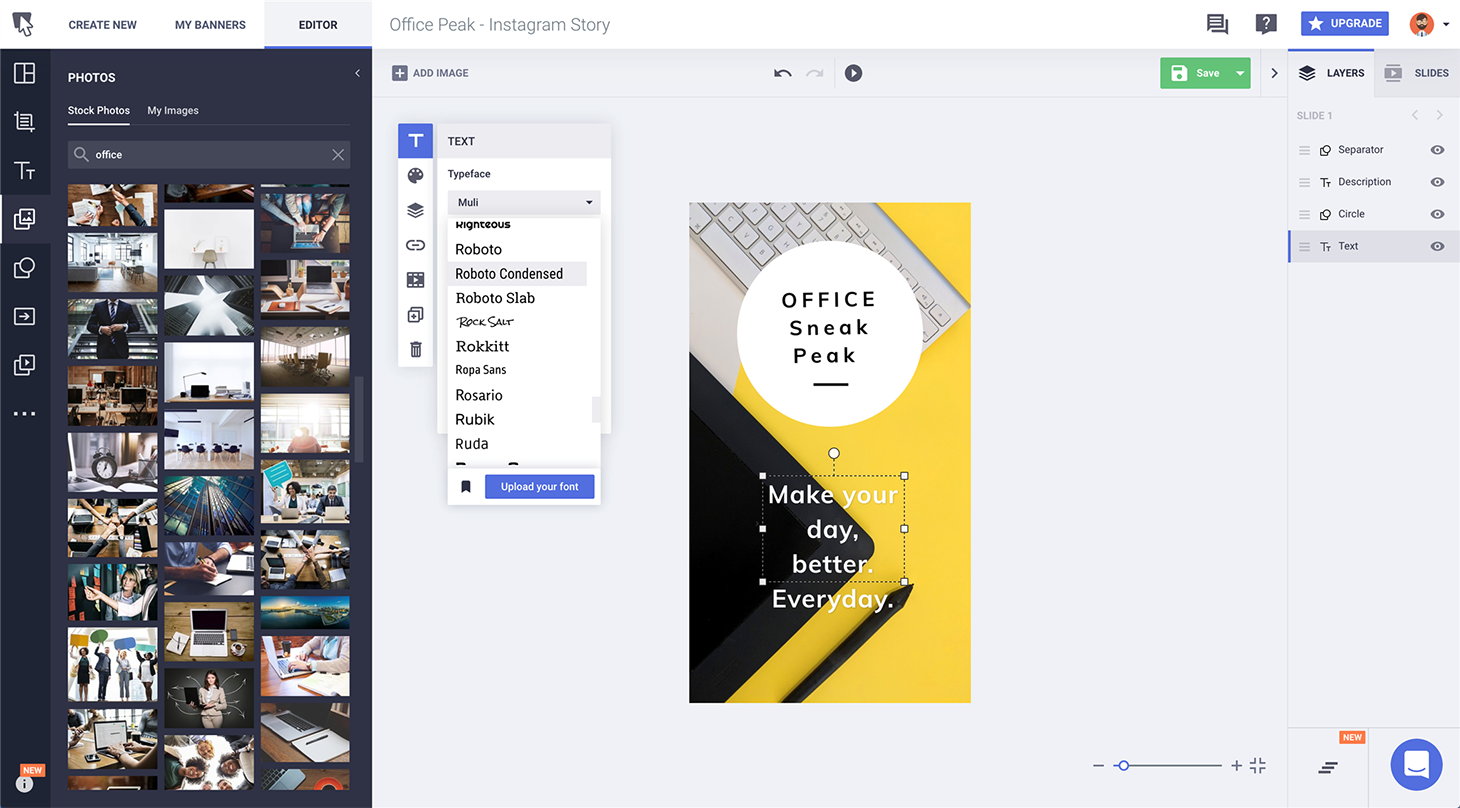1460x808 pixels.
Task: Open the resize canvas sidebar icon
Action: tap(25, 122)
